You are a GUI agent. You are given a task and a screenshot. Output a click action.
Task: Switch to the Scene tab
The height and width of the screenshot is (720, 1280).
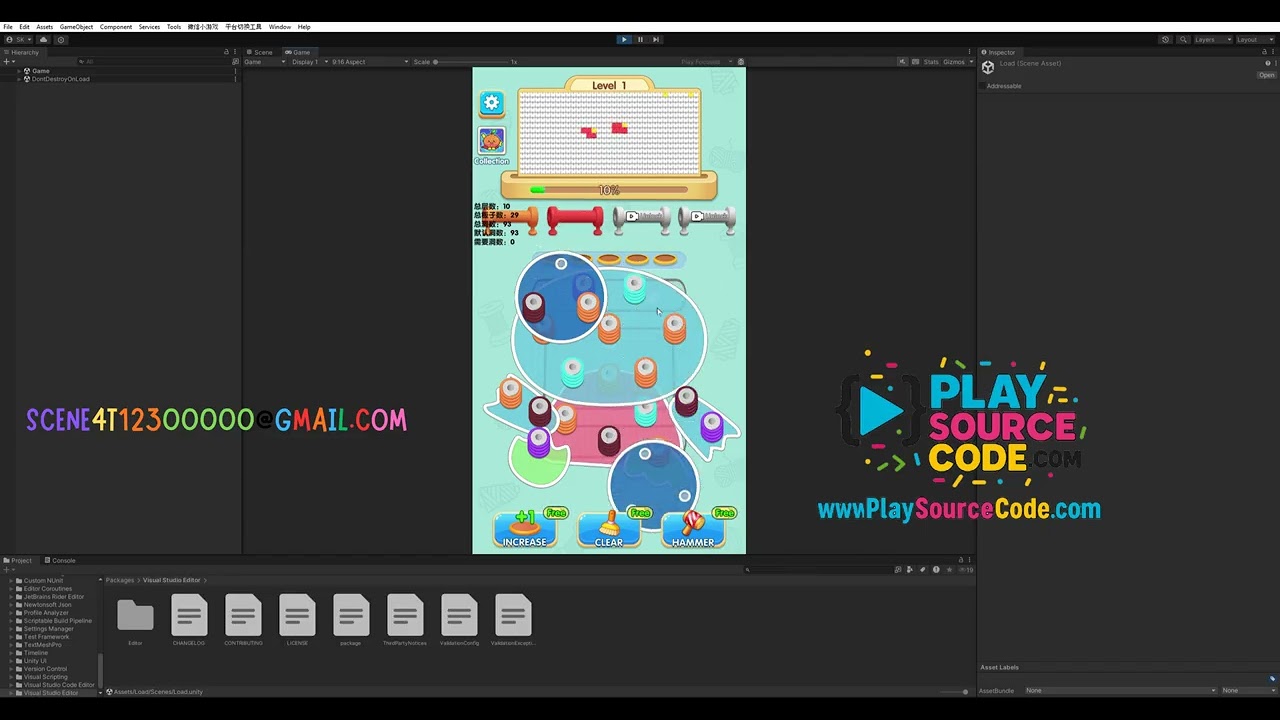[262, 52]
